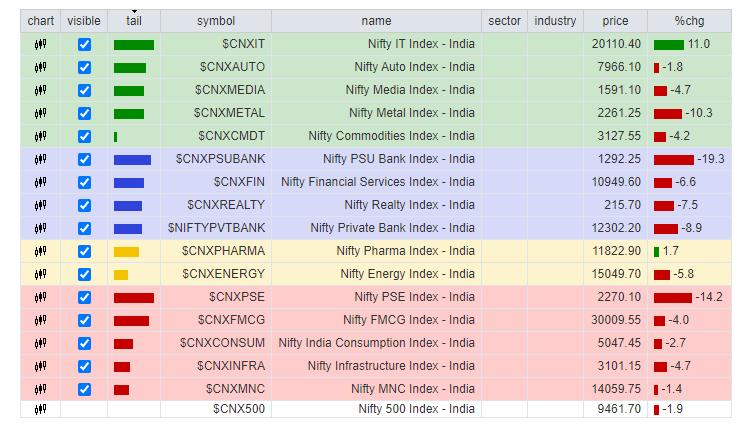Open chart icon for $CNXMNC row
The width and height of the screenshot is (745, 431).
coord(40,390)
